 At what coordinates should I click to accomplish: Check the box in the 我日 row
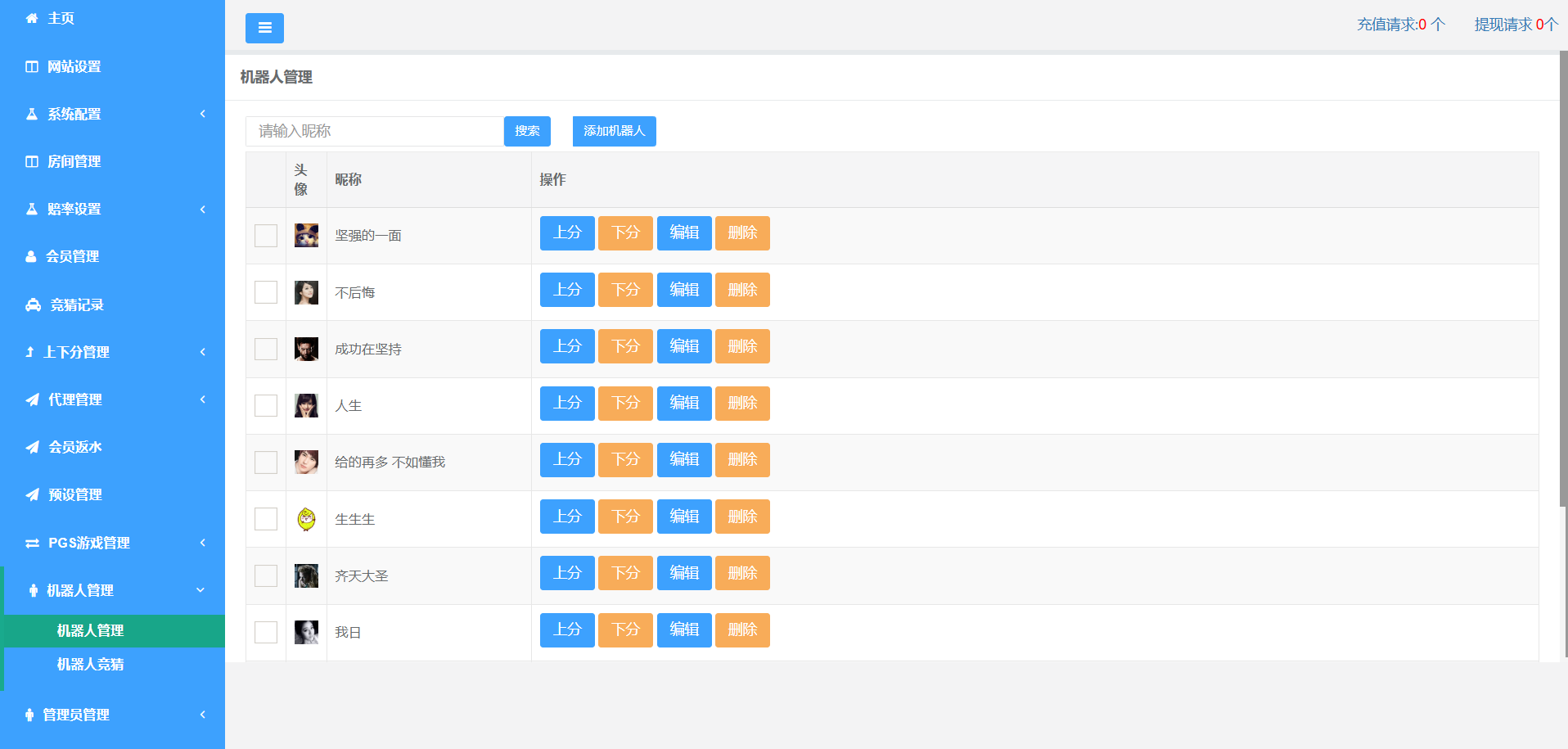266,632
